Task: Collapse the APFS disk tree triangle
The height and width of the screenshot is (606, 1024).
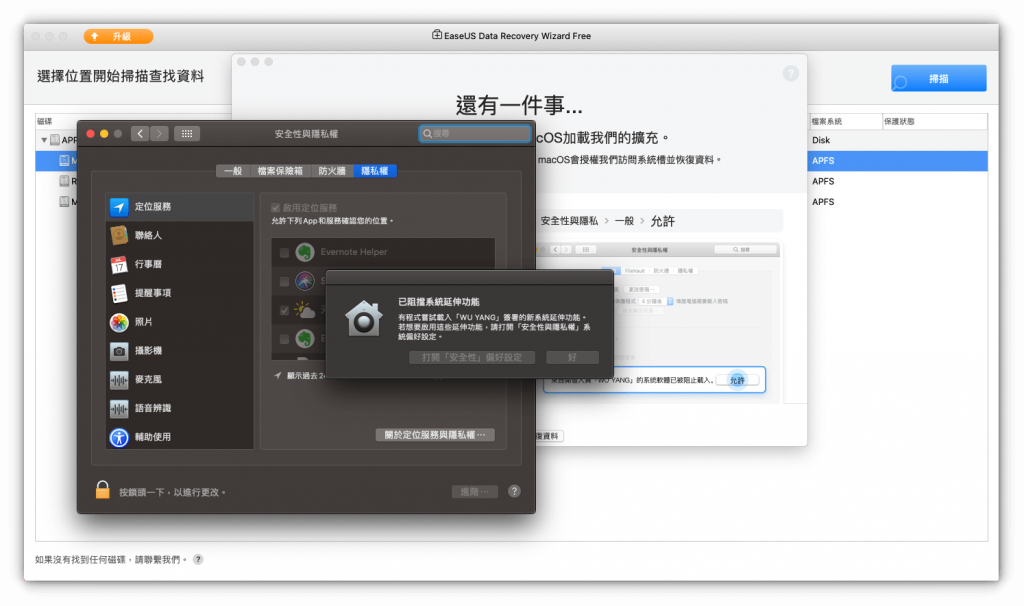Action: pyautogui.click(x=44, y=141)
